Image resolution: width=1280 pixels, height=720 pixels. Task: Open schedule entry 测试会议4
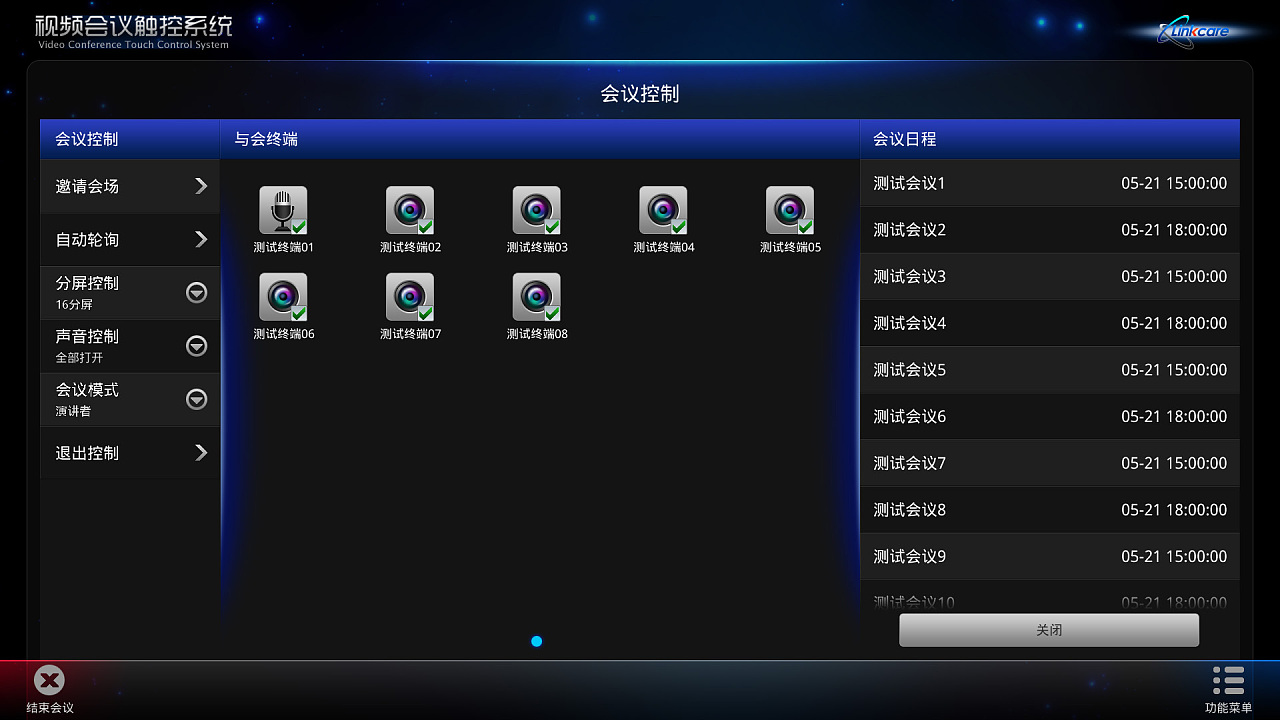click(1050, 323)
